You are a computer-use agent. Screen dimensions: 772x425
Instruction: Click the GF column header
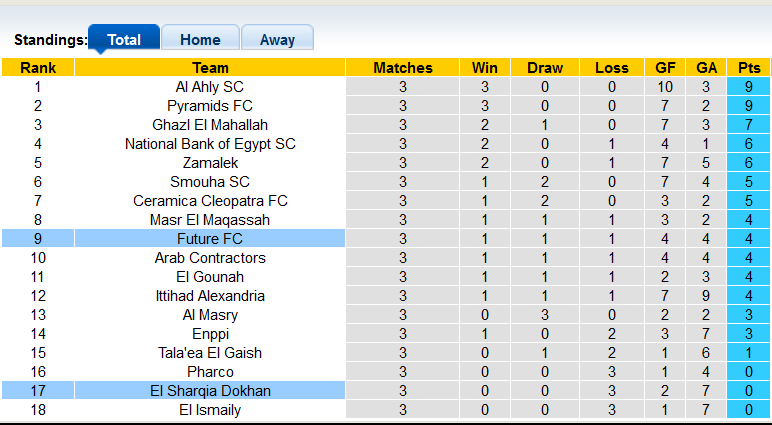(665, 68)
